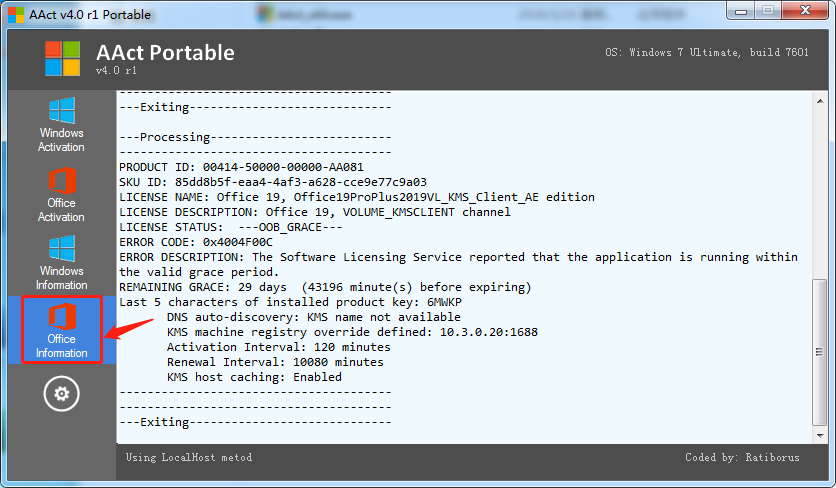Click the ---Processing--- log header
Image resolution: width=836 pixels, height=488 pixels.
pyautogui.click(x=255, y=137)
